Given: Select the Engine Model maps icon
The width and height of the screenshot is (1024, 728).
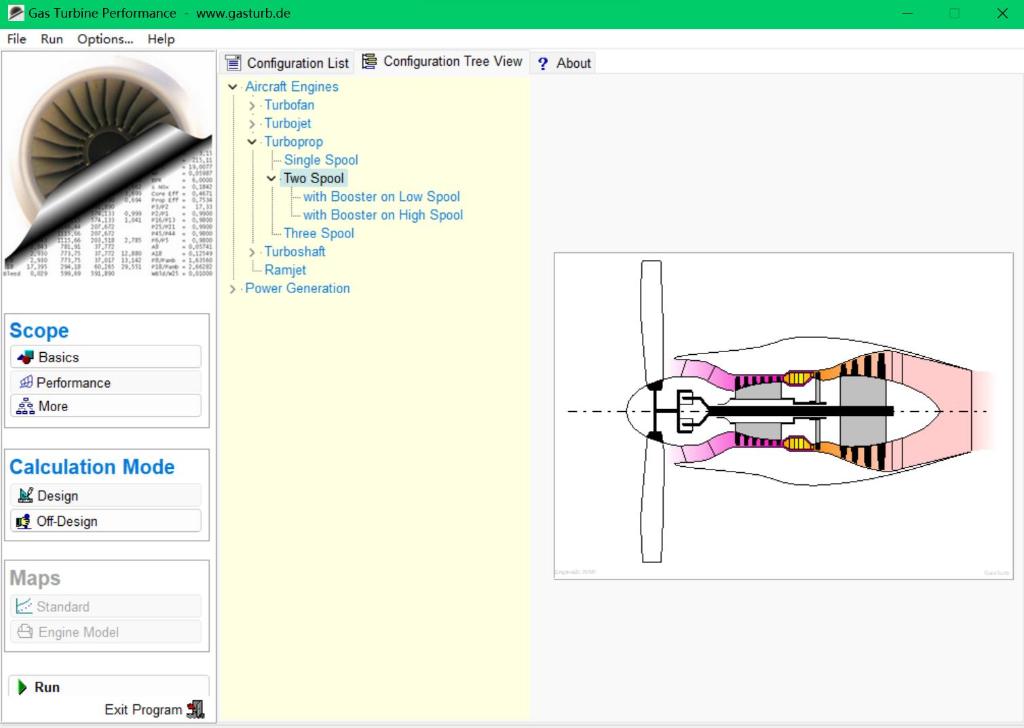Looking at the screenshot, I should [23, 630].
